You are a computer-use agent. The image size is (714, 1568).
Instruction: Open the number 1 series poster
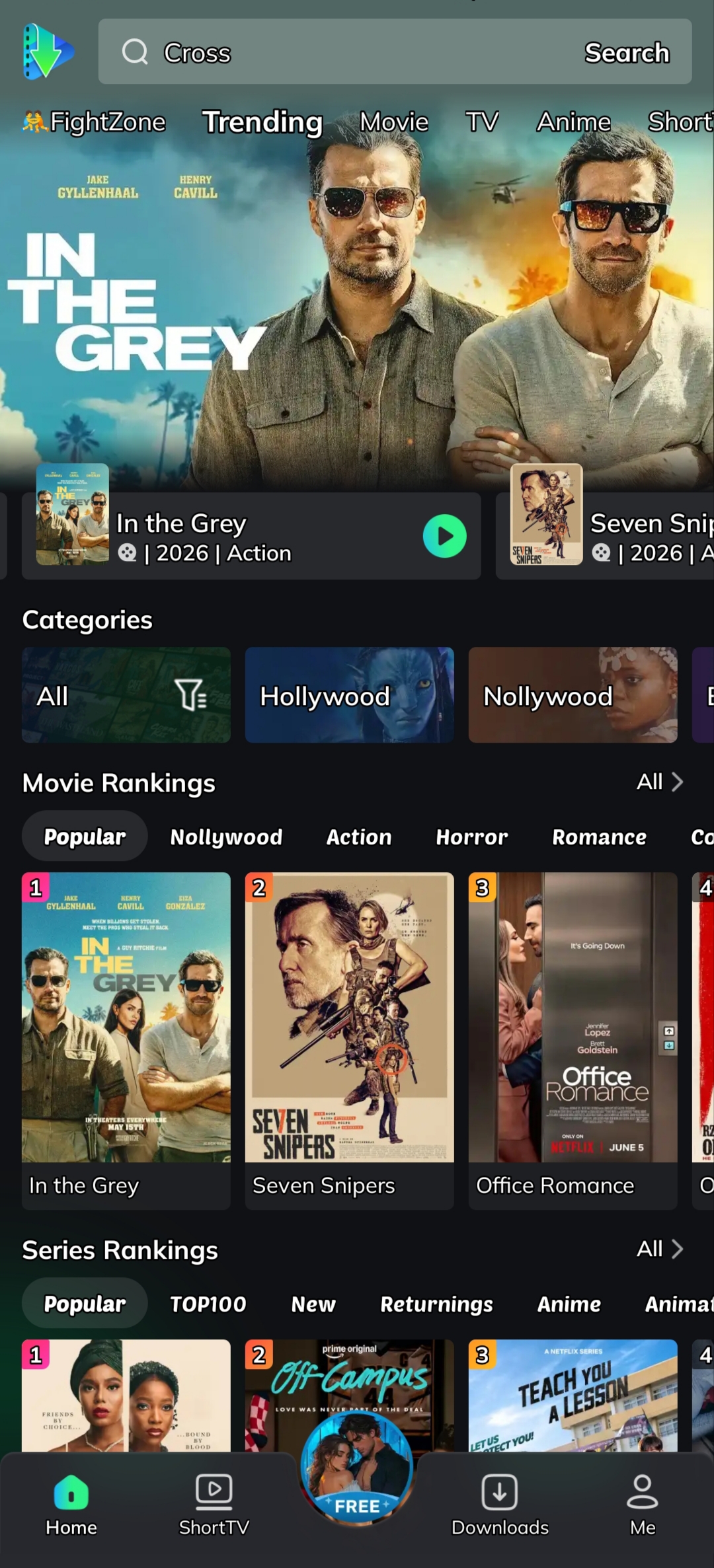click(x=126, y=1396)
